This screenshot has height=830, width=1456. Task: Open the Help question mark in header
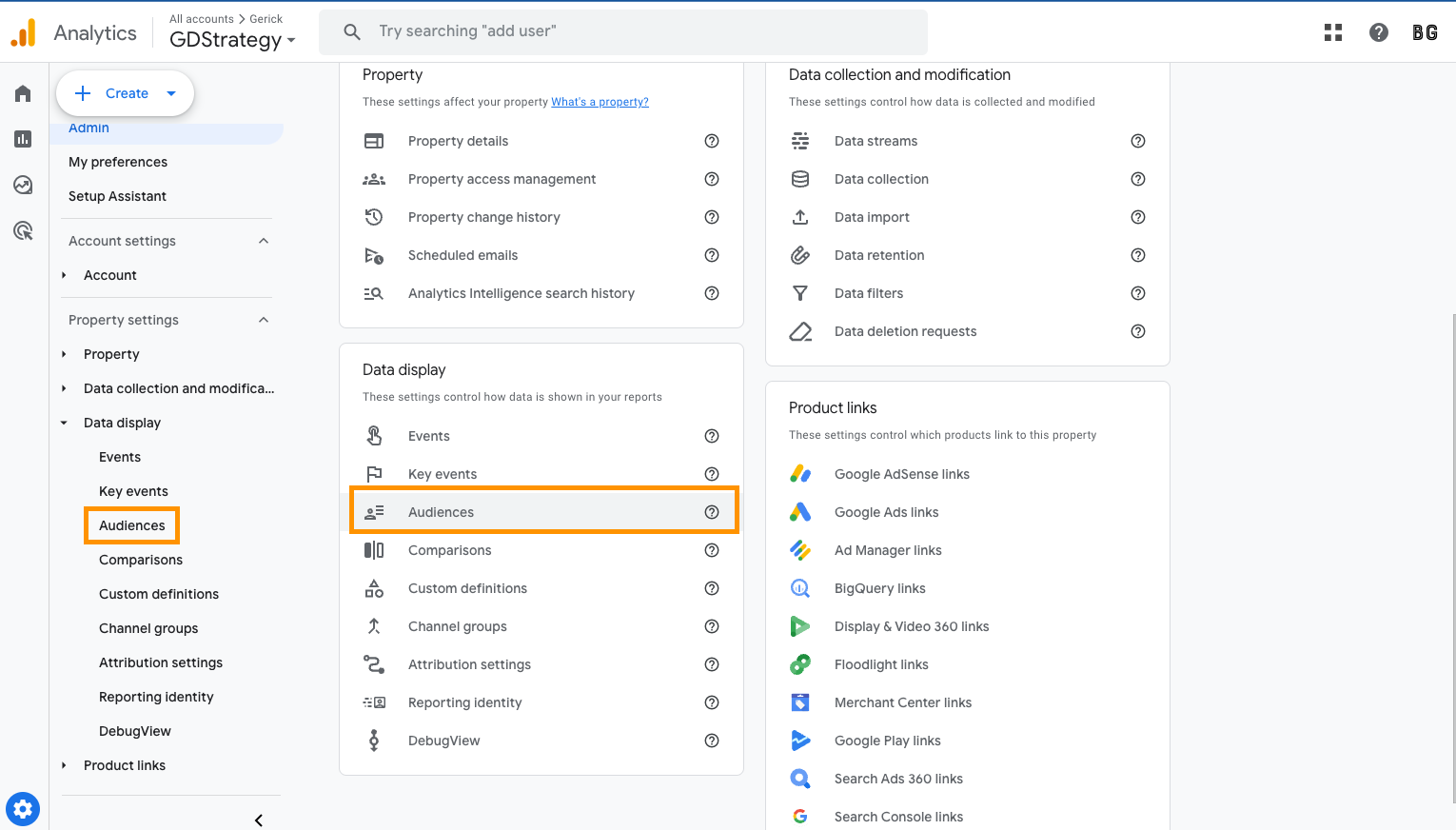pyautogui.click(x=1379, y=32)
